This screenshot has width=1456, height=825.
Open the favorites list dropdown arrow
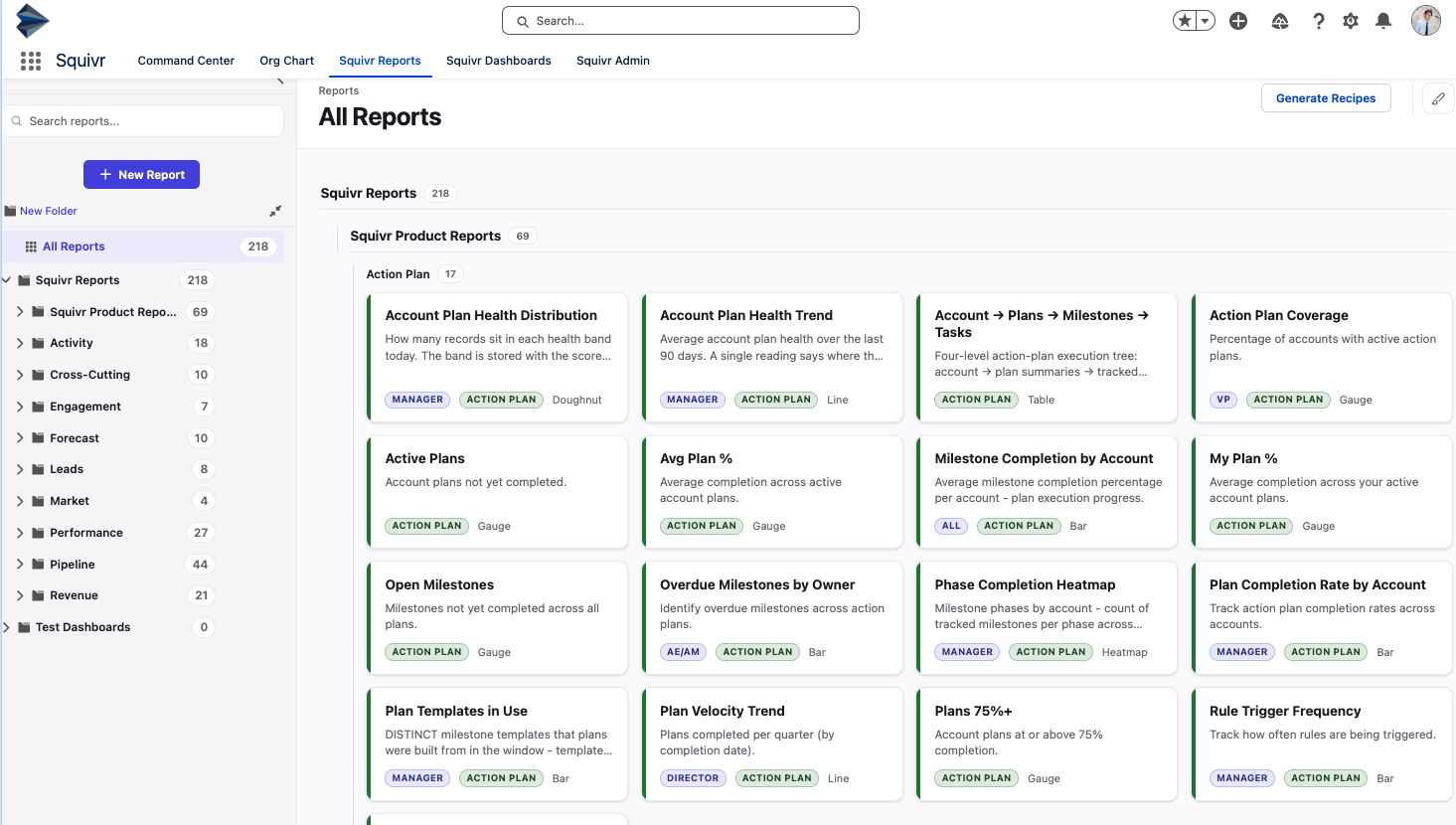[1206, 21]
